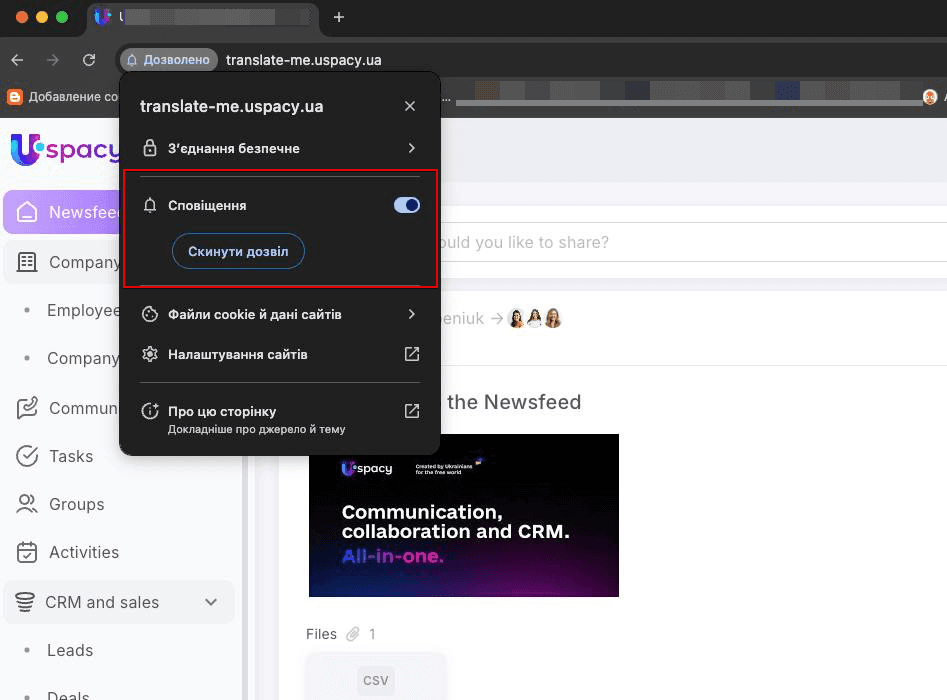Disable the Сповіщення notifications toggle
947x700 pixels.
(x=406, y=204)
